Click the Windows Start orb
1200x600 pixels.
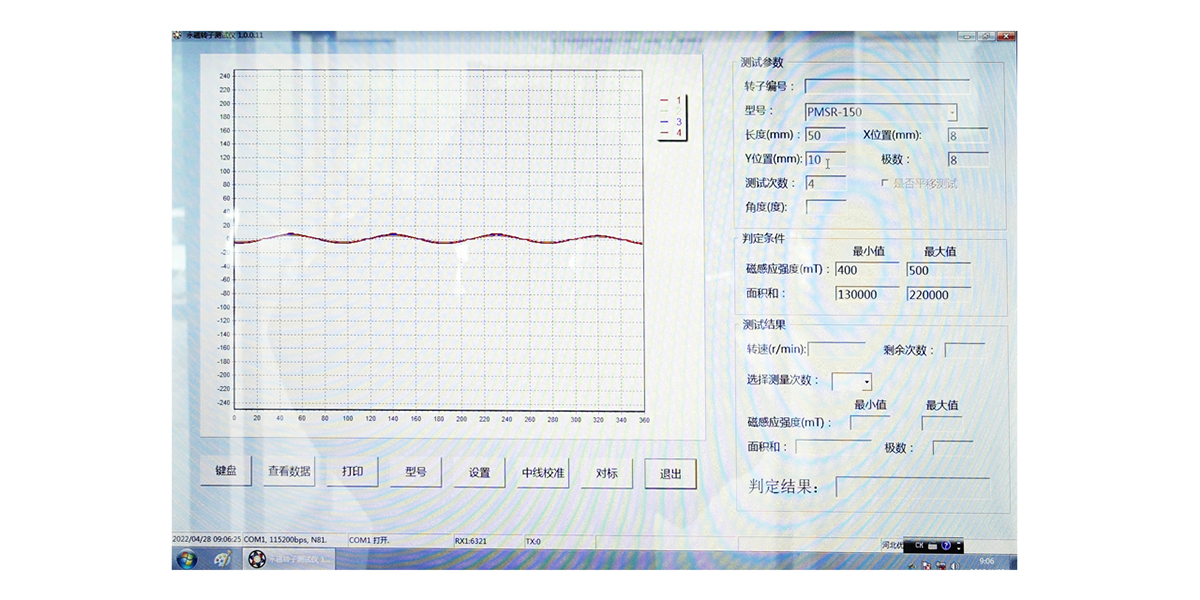[x=186, y=559]
